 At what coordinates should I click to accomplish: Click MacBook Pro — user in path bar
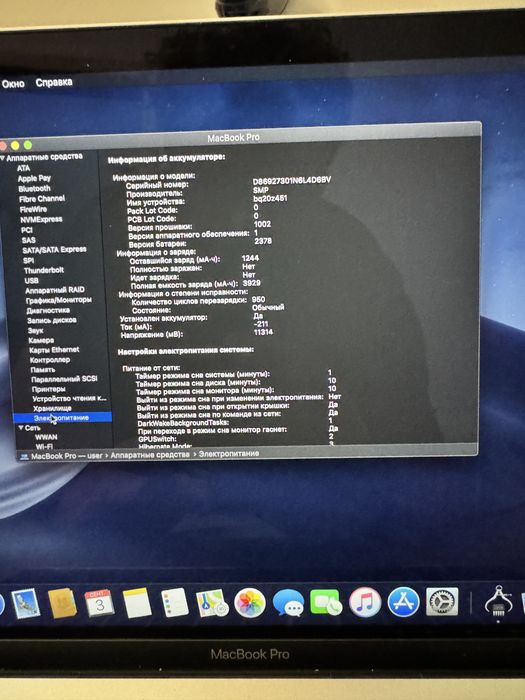[x=67, y=456]
